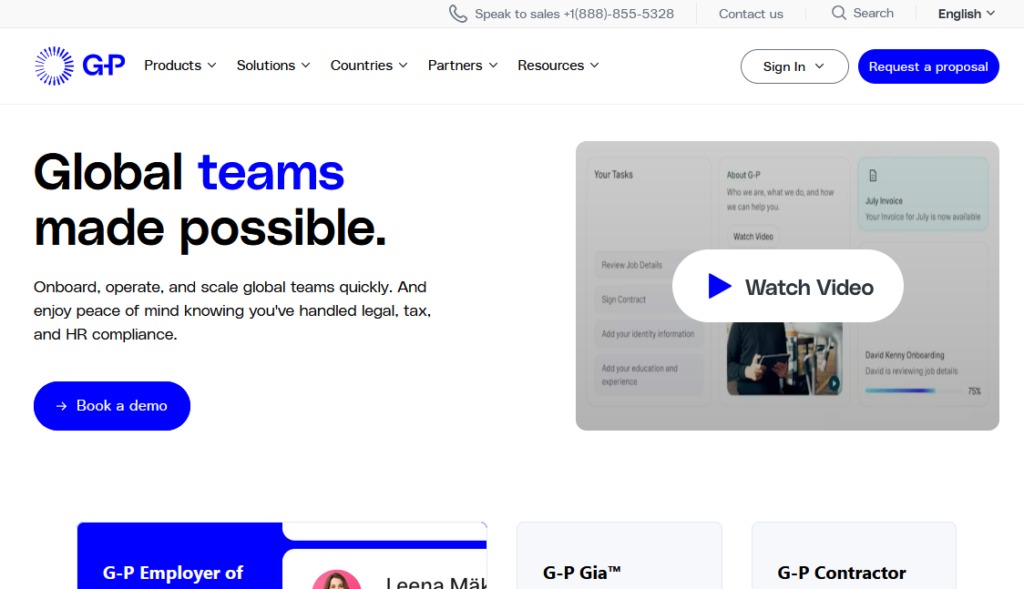Open the Partners menu
This screenshot has height=589, width=1024.
(x=462, y=66)
